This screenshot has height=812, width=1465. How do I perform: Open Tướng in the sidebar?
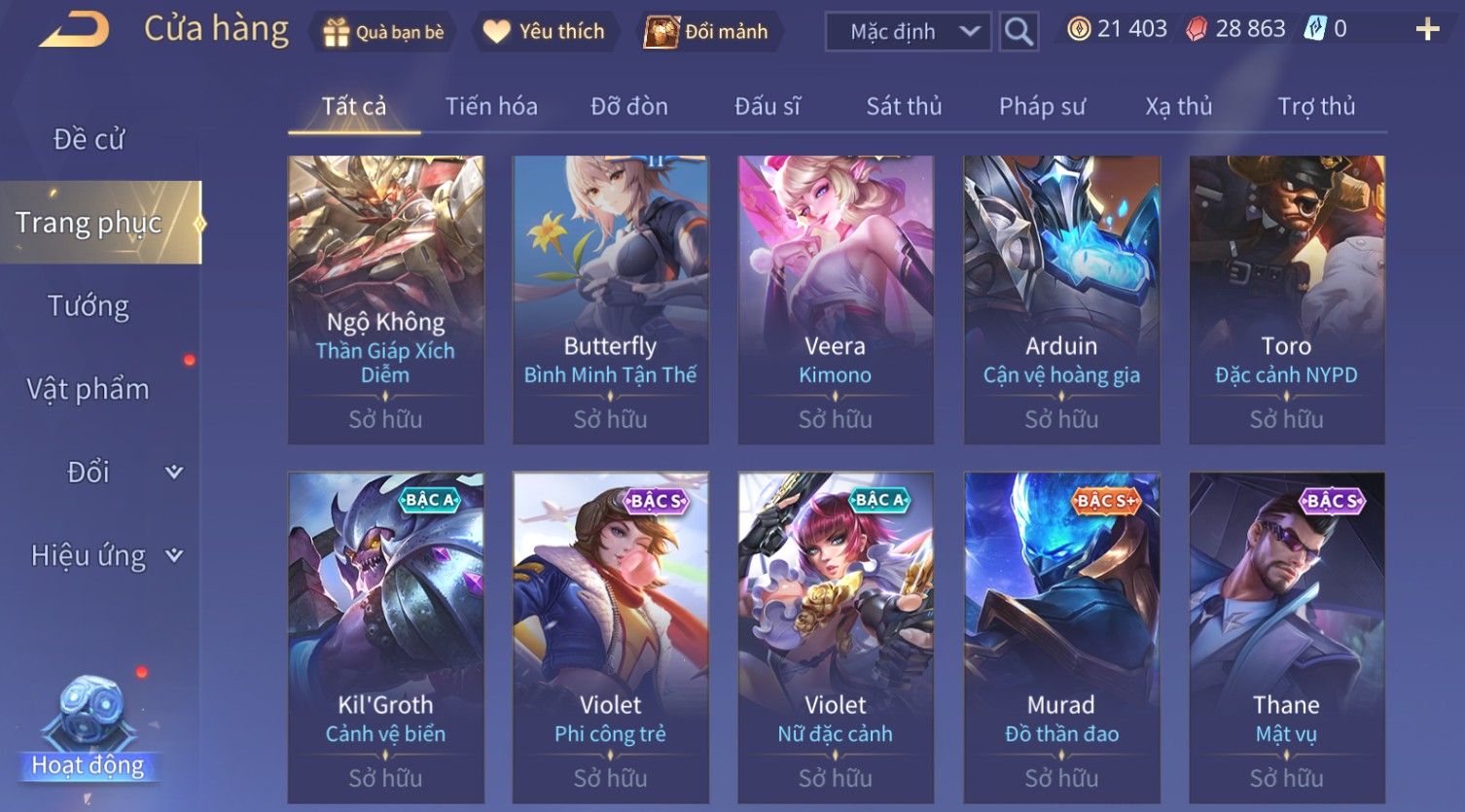pos(89,306)
